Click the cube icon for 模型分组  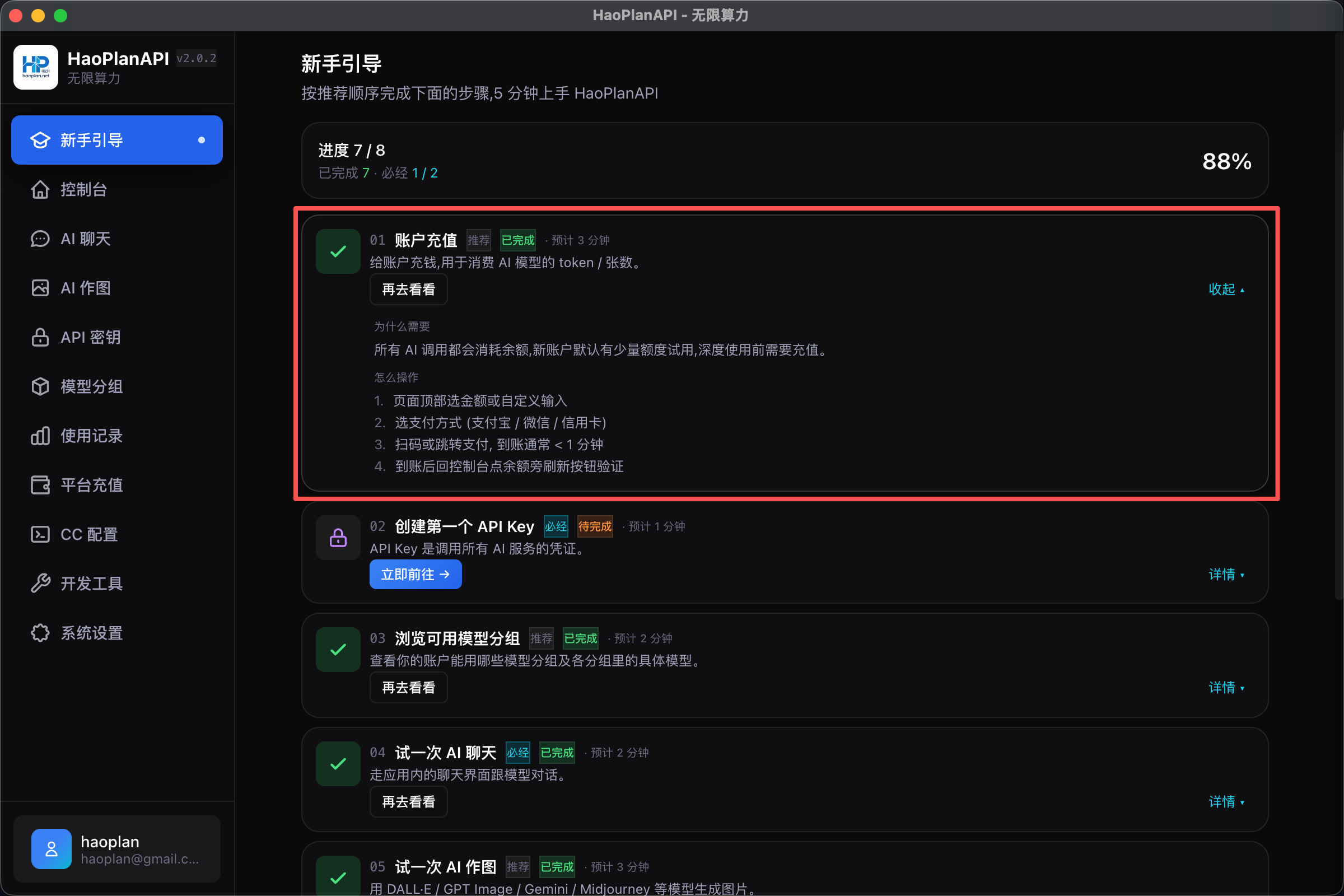point(40,386)
